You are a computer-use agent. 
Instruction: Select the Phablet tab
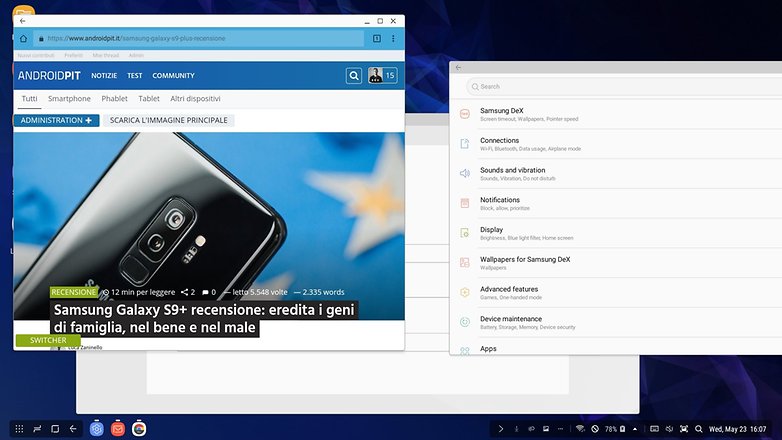click(114, 99)
